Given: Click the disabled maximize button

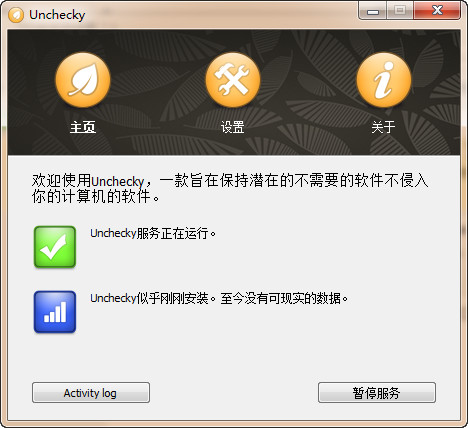Looking at the screenshot, I should 400,11.
